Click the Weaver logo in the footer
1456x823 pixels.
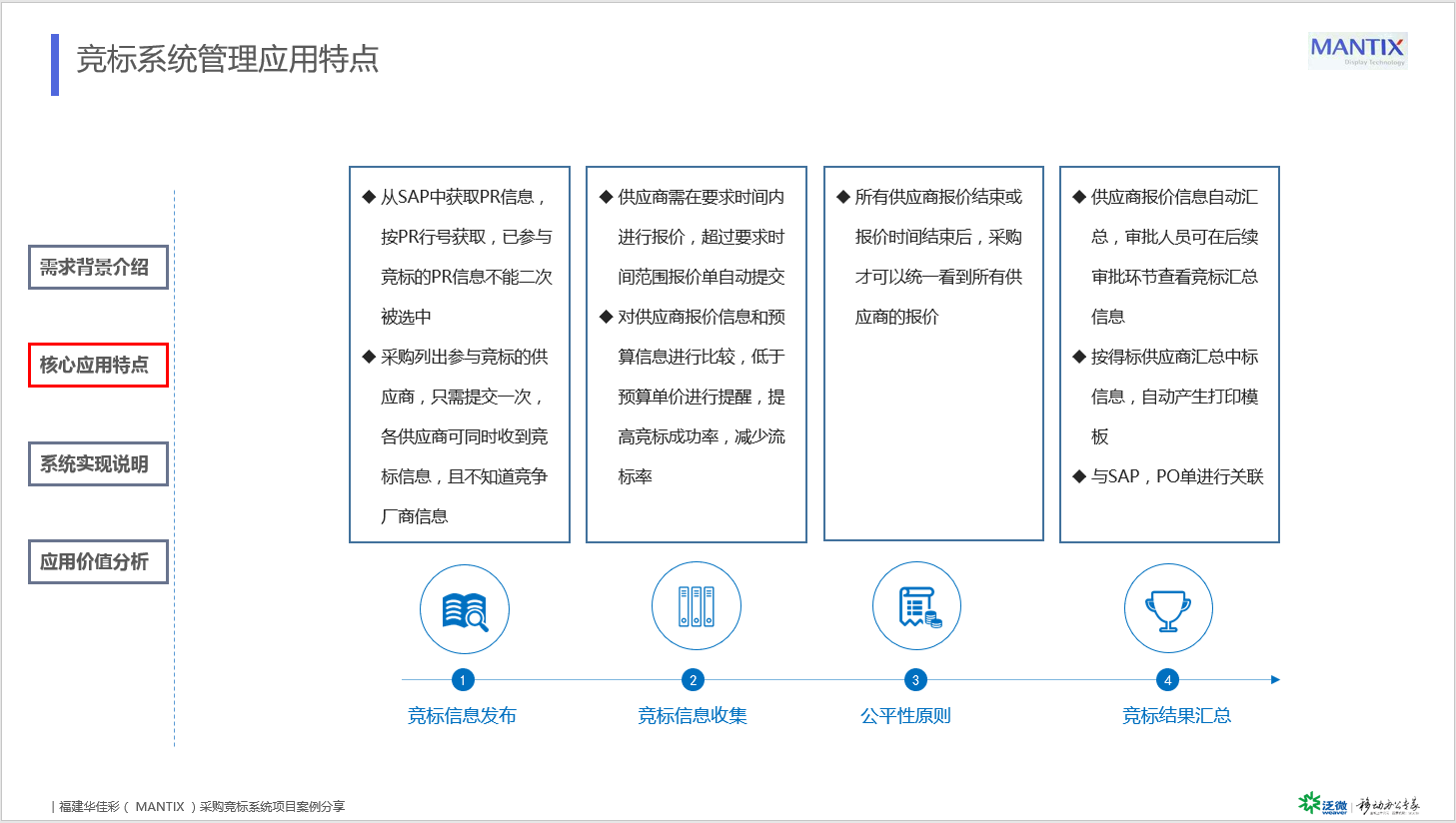point(1323,804)
